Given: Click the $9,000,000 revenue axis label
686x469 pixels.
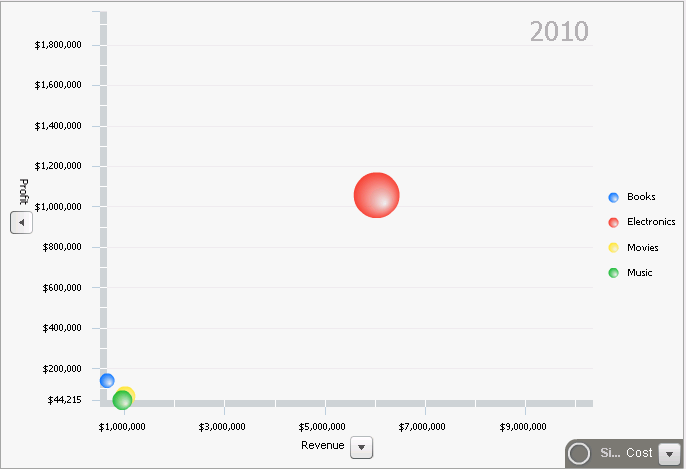Looking at the screenshot, I should tap(523, 427).
